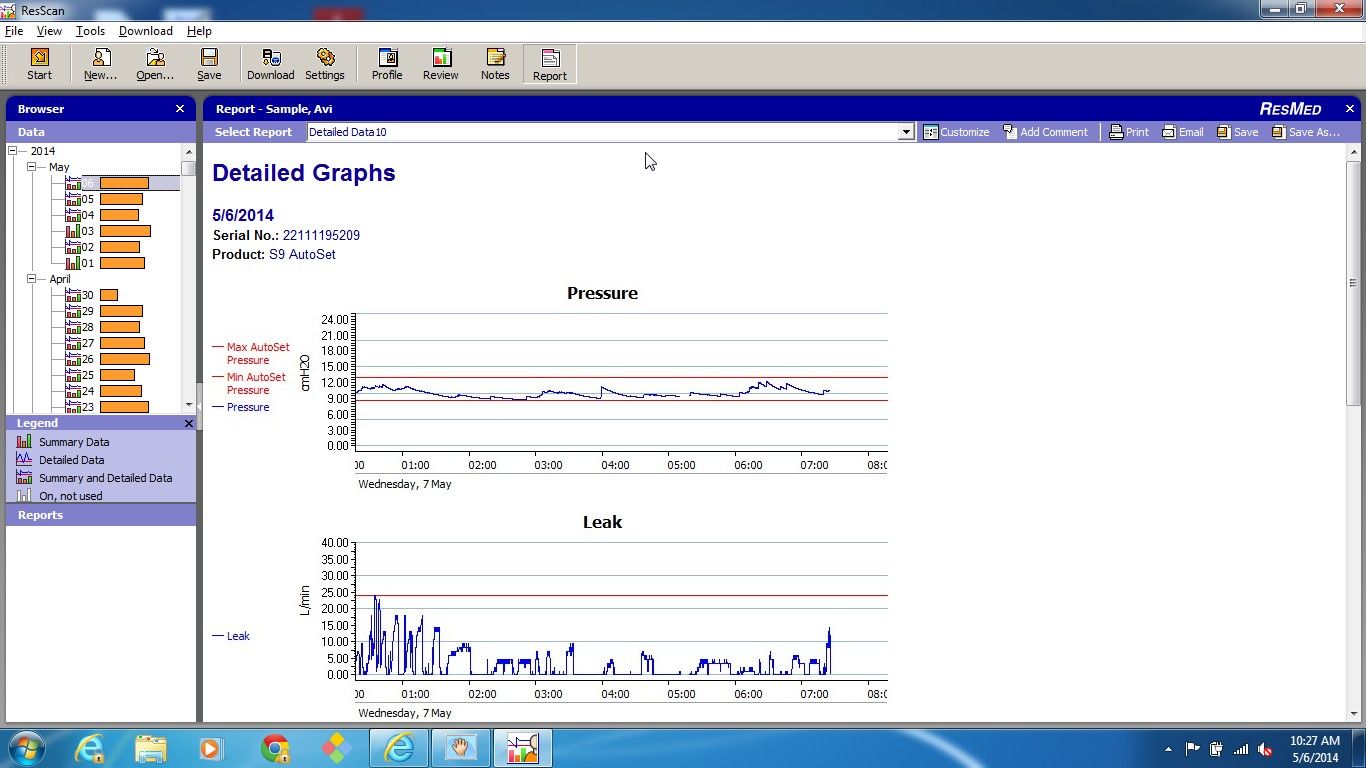Image resolution: width=1366 pixels, height=768 pixels.
Task: Click the Detailed Data legend icon
Action: click(24, 460)
